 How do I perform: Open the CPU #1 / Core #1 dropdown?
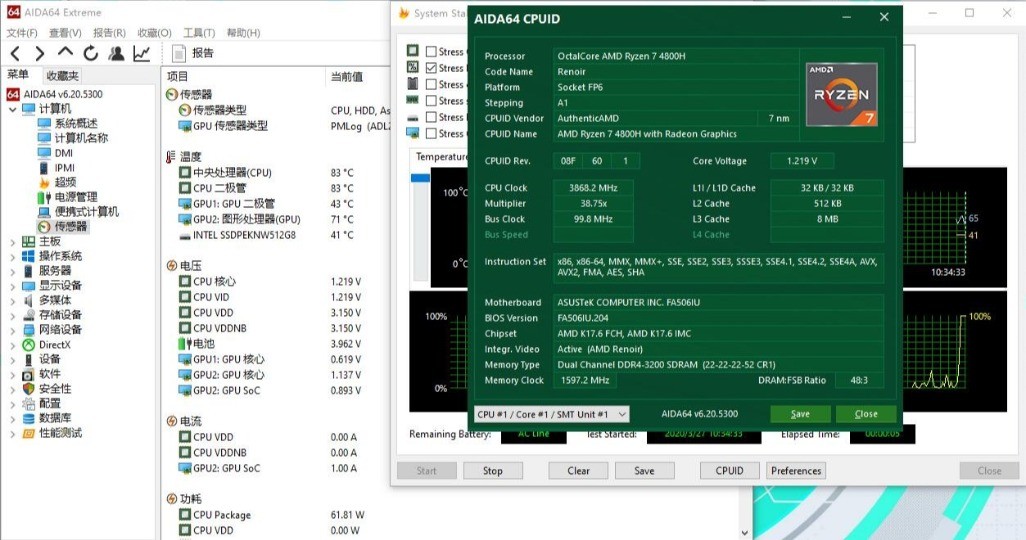[551, 414]
